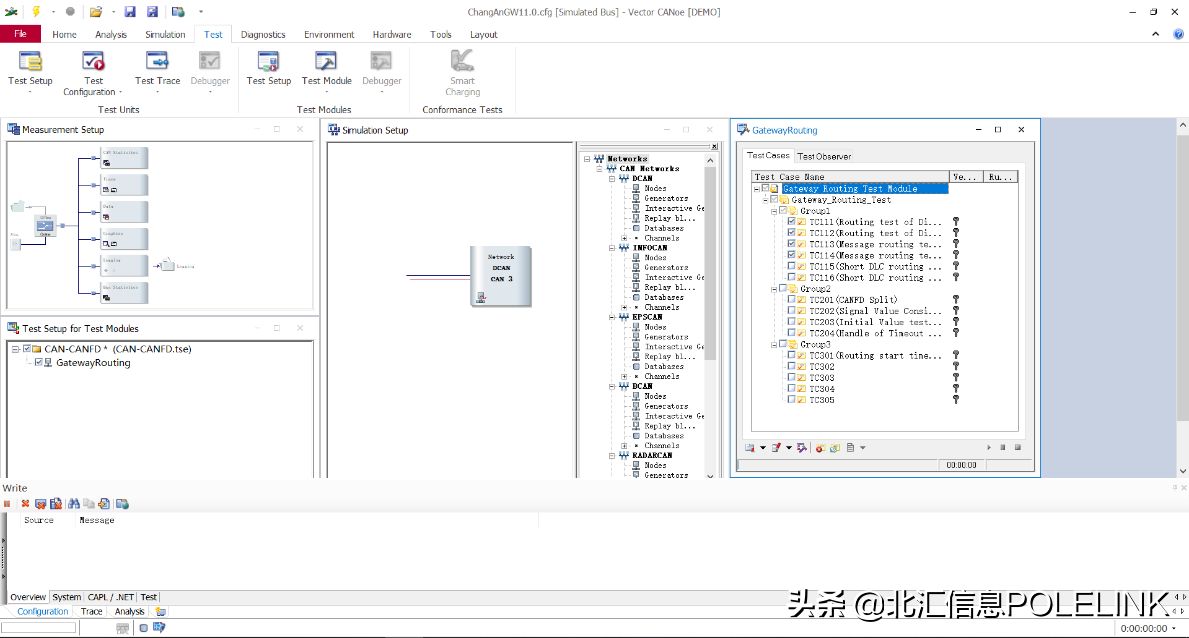The width and height of the screenshot is (1189, 638).
Task: Switch to the Analysis ribbon tab
Action: pos(111,34)
